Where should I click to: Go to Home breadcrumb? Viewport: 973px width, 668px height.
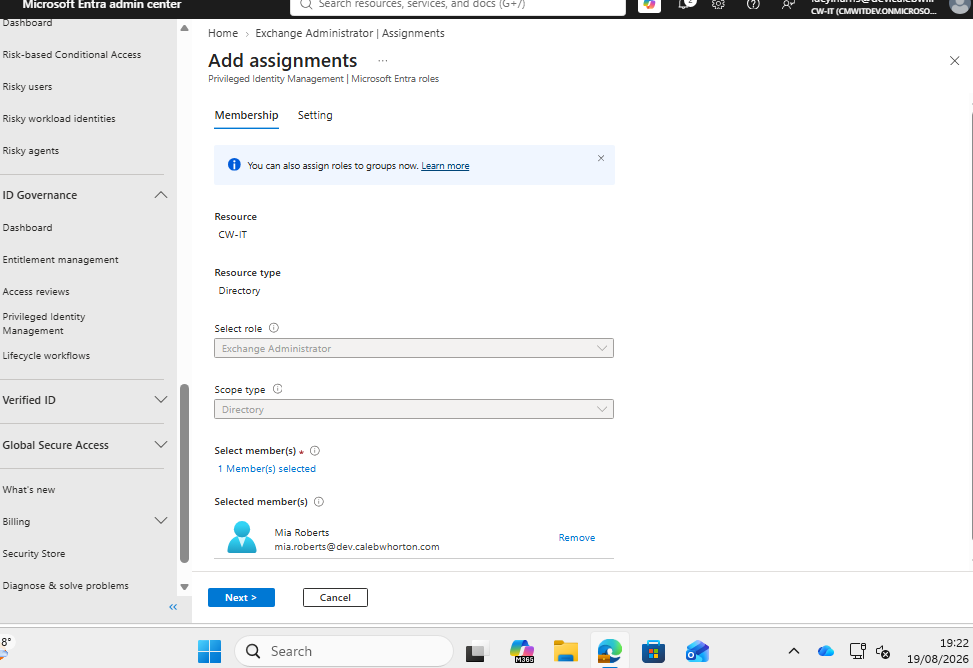(x=223, y=34)
